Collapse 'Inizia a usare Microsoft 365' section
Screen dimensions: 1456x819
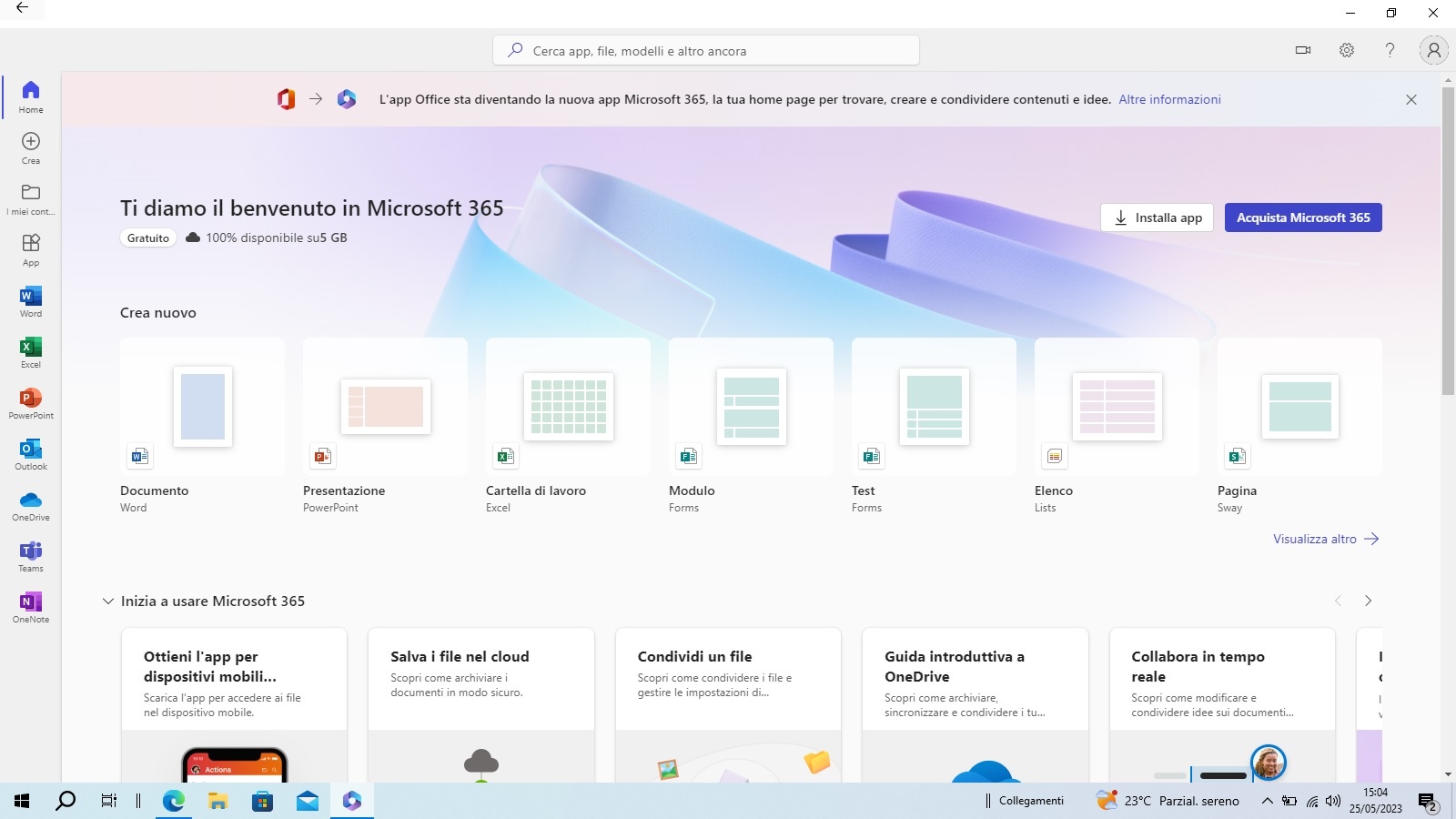(x=108, y=601)
